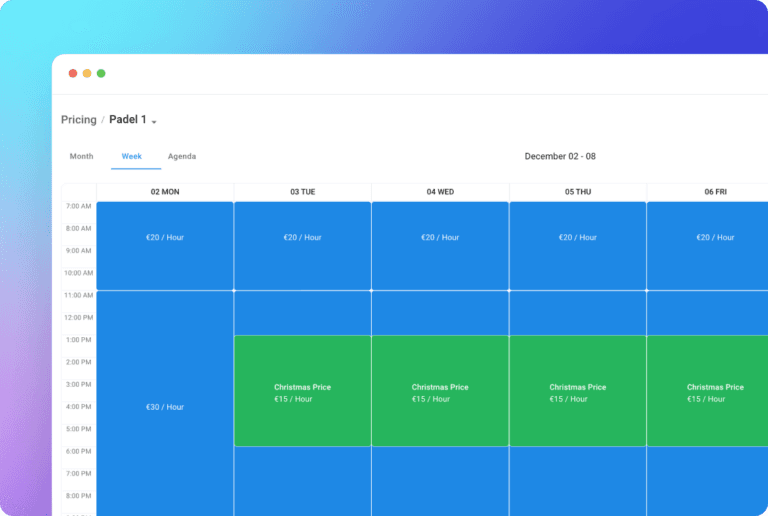Close the window with the red button
Screen dimensions: 768x516
tap(72, 73)
